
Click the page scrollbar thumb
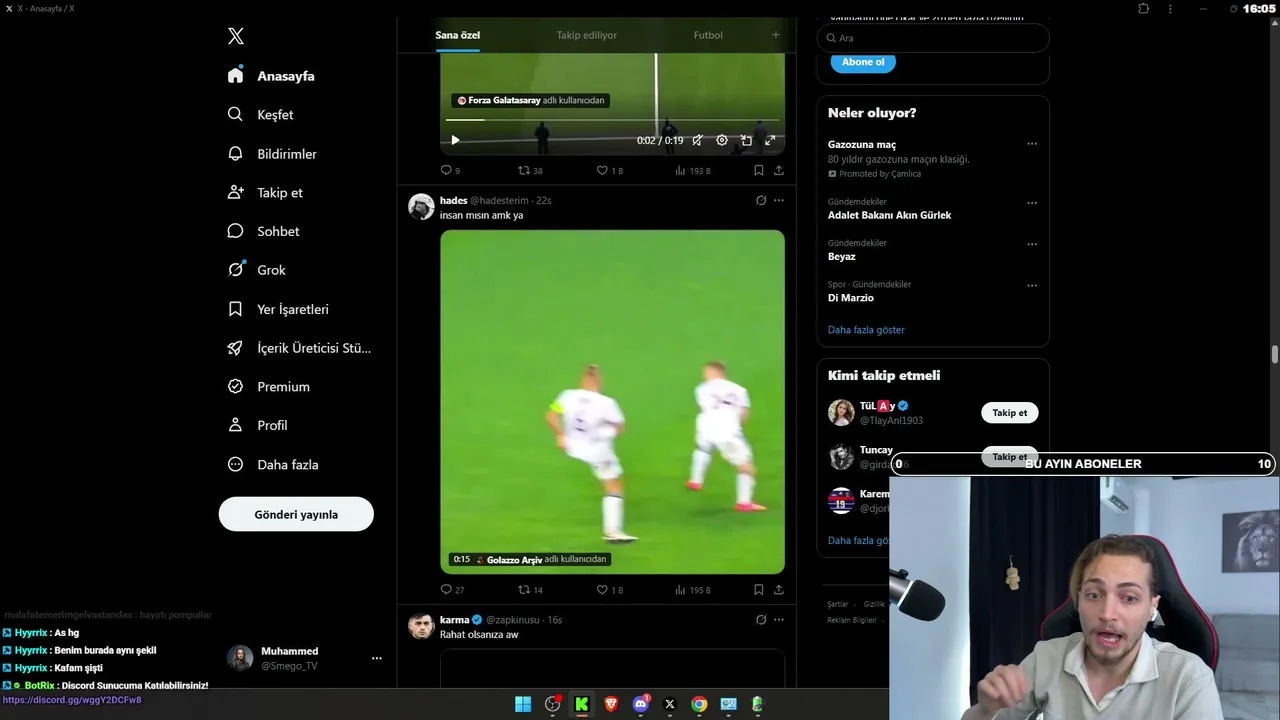point(1275,355)
